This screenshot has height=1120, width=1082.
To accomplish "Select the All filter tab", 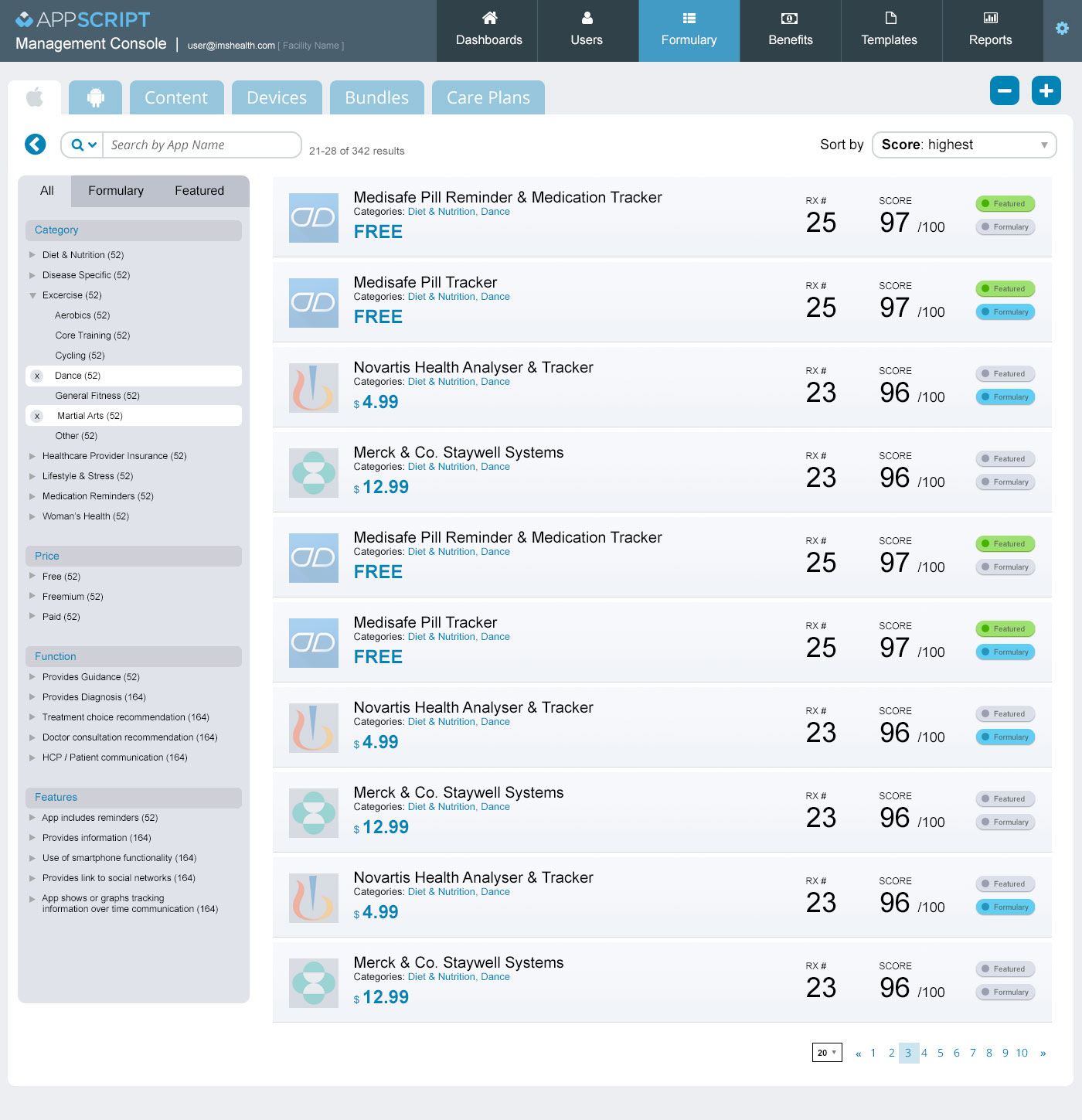I will 46,191.
